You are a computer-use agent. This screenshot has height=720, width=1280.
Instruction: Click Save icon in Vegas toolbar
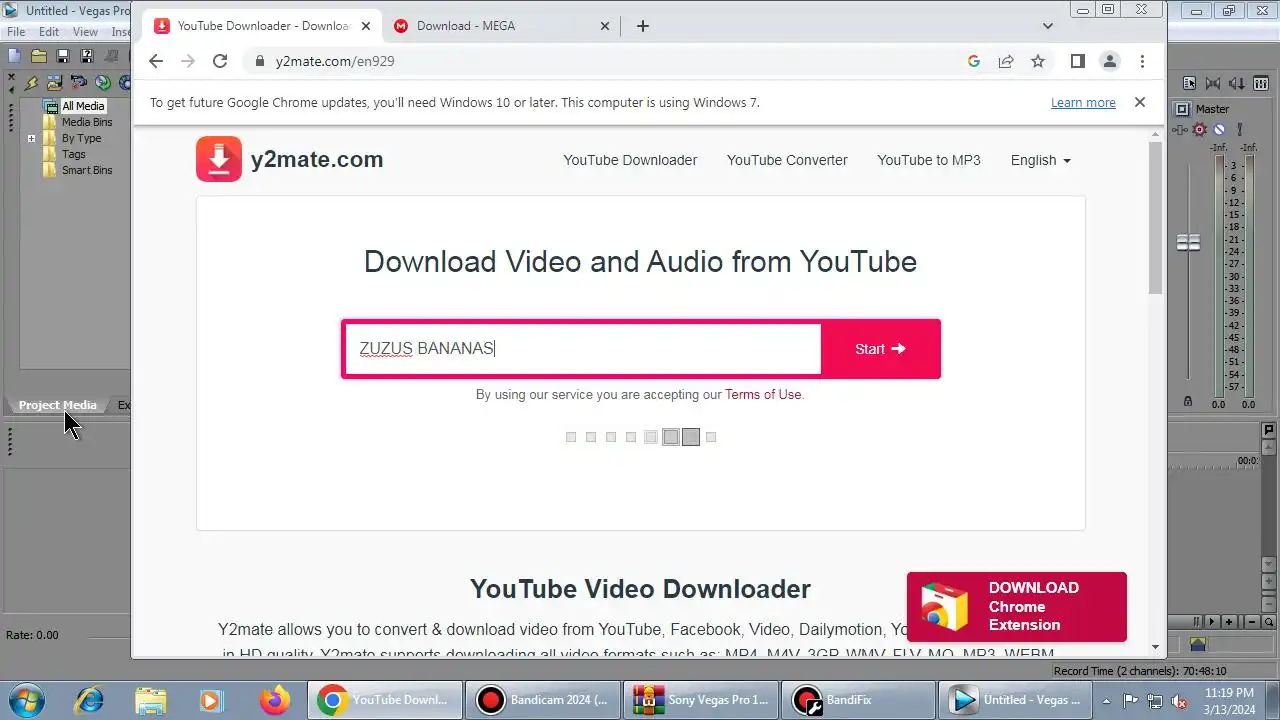[63, 56]
